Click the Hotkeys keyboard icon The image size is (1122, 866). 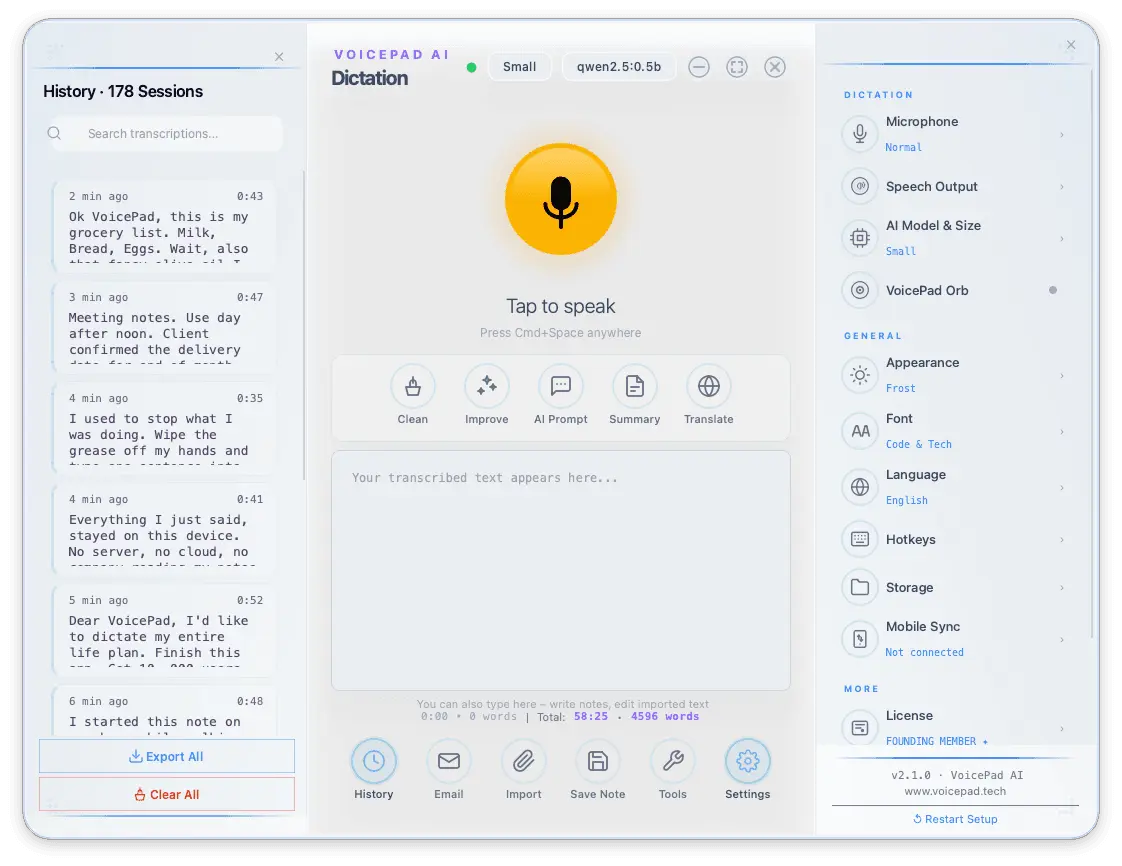pyautogui.click(x=859, y=539)
